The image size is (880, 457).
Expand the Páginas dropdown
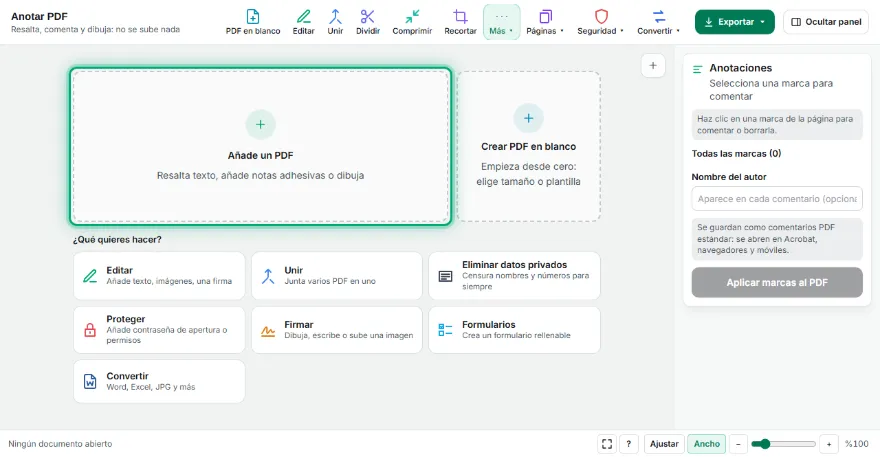pos(545,22)
